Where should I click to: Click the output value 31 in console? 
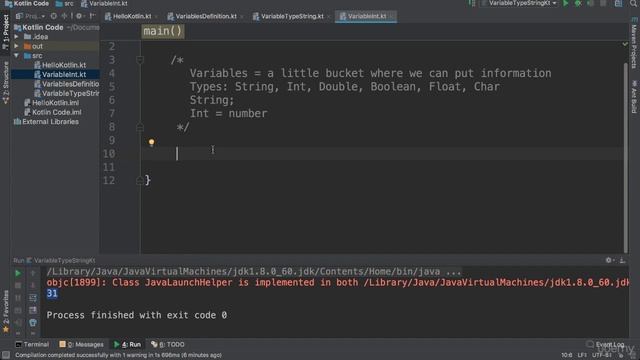(x=52, y=293)
